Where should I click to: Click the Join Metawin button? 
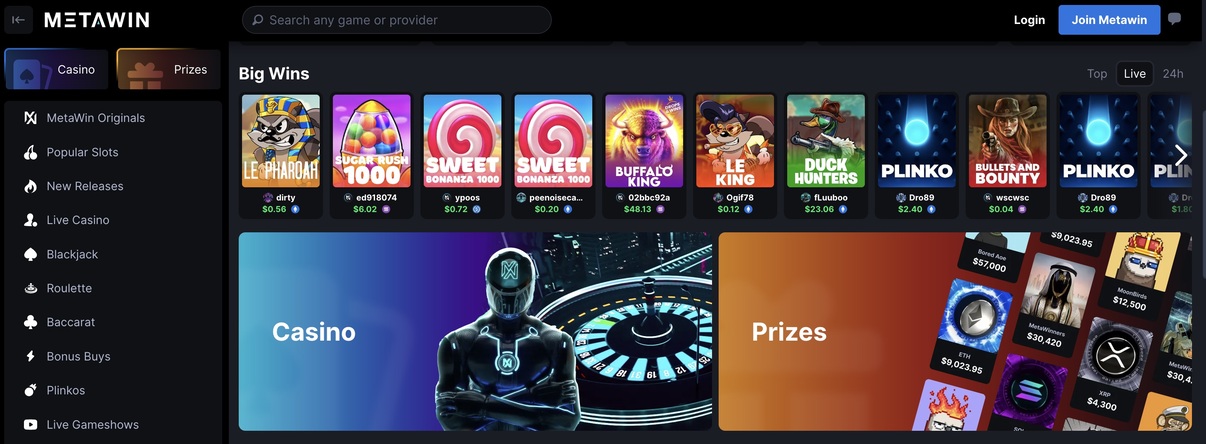(1109, 20)
